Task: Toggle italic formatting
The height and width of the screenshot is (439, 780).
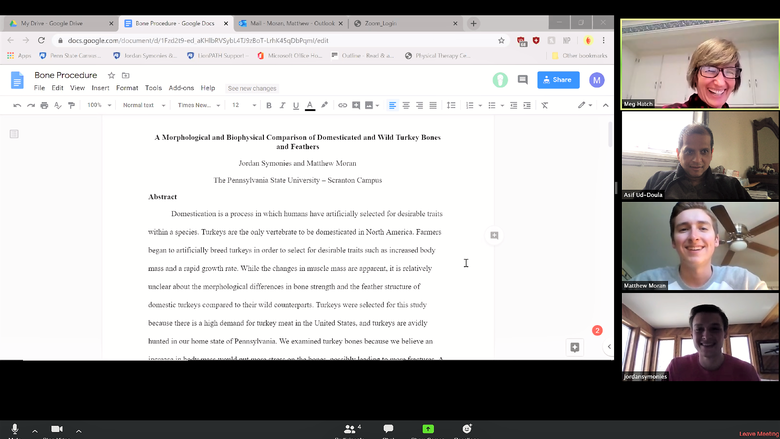Action: (x=282, y=105)
